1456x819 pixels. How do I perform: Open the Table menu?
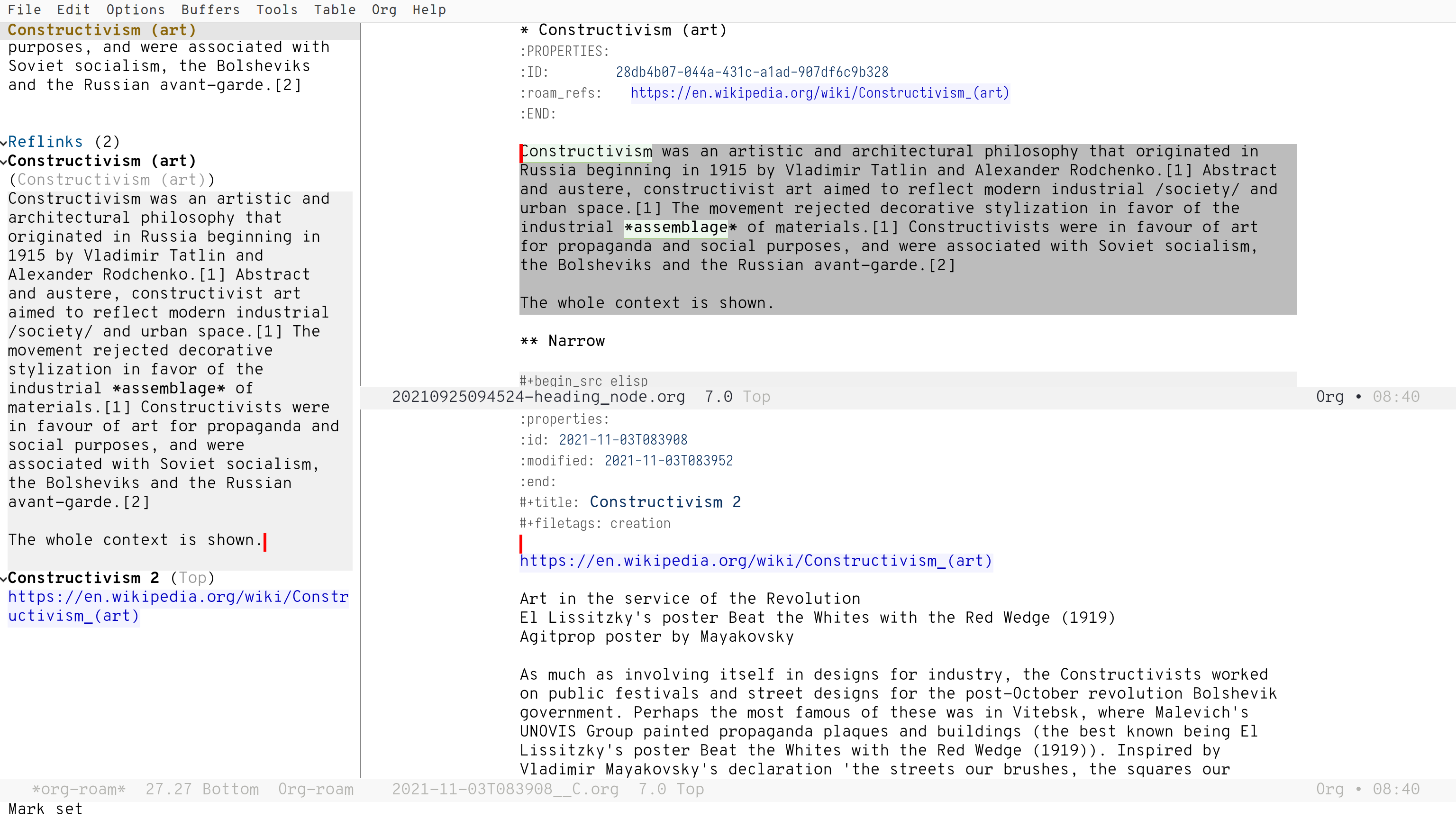(335, 9)
